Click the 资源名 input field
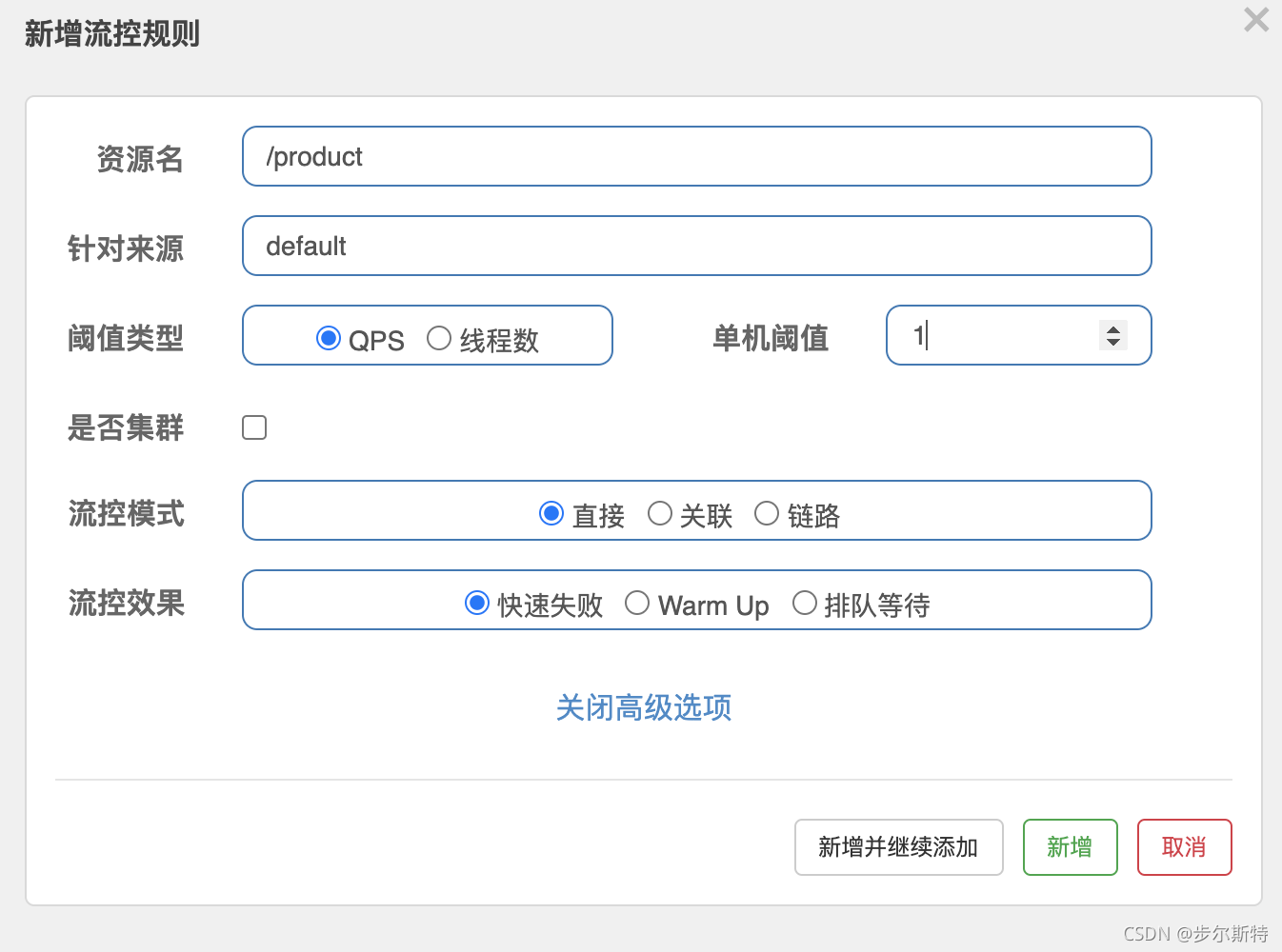The image size is (1282, 952). [696, 156]
